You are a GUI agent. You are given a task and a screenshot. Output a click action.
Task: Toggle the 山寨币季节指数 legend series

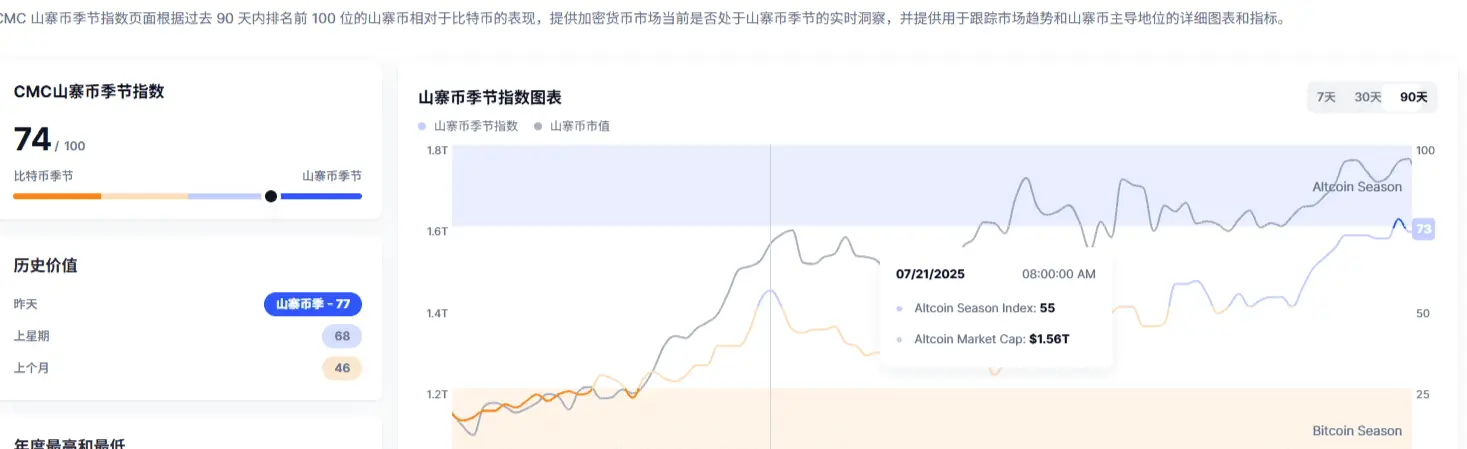coord(468,126)
